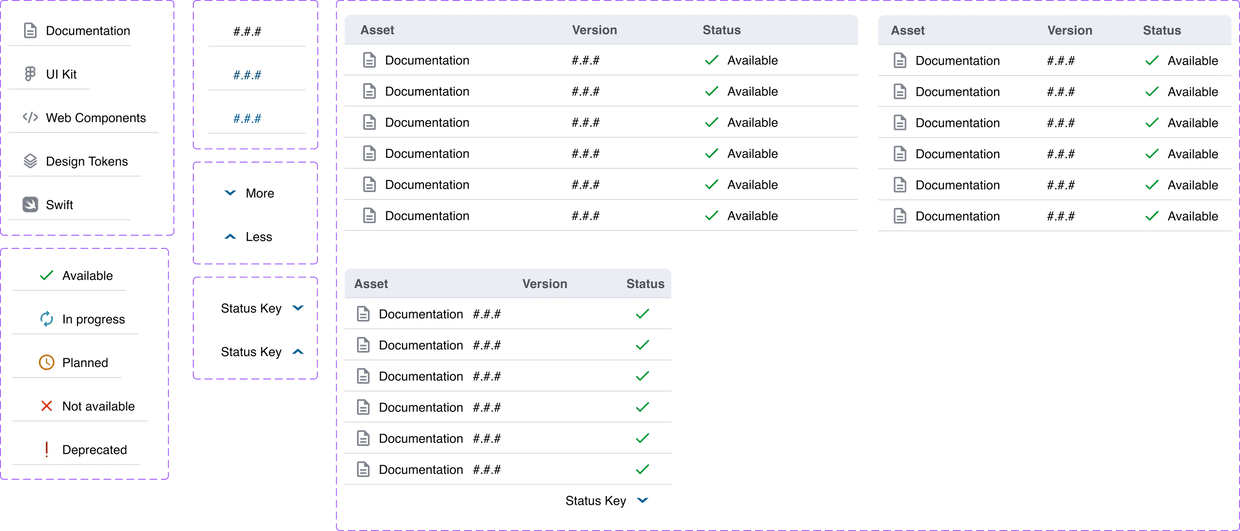The width and height of the screenshot is (1240, 531).
Task: Click the green checkmark in bottom-left panel
Action: 46,275
